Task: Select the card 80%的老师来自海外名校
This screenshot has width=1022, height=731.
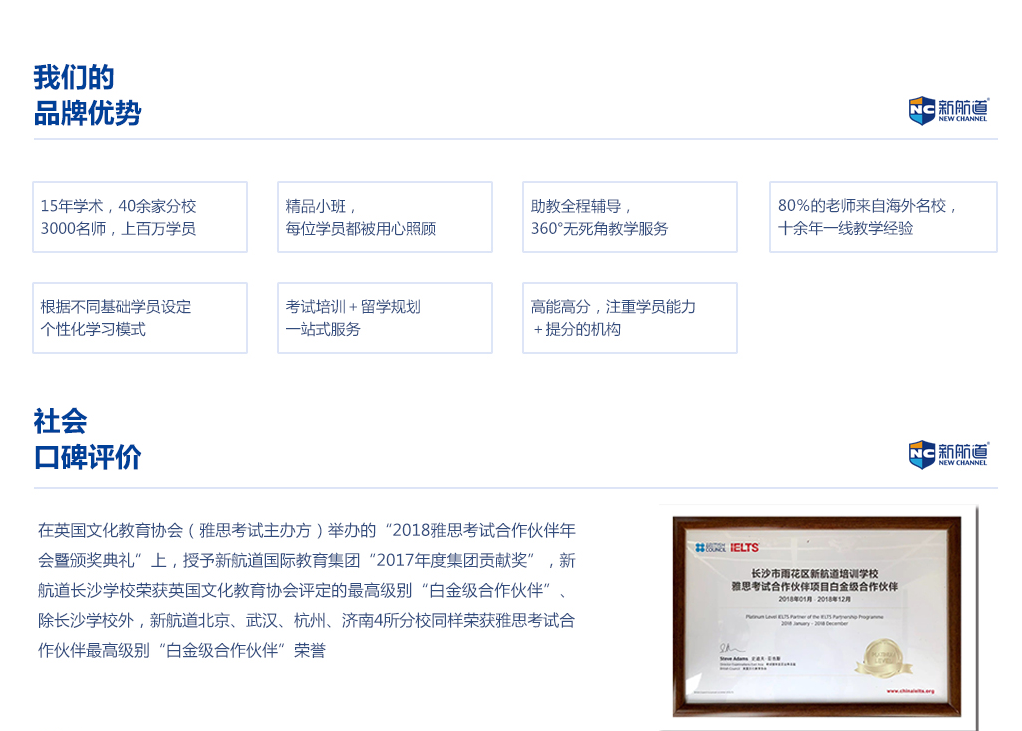Action: [x=883, y=217]
